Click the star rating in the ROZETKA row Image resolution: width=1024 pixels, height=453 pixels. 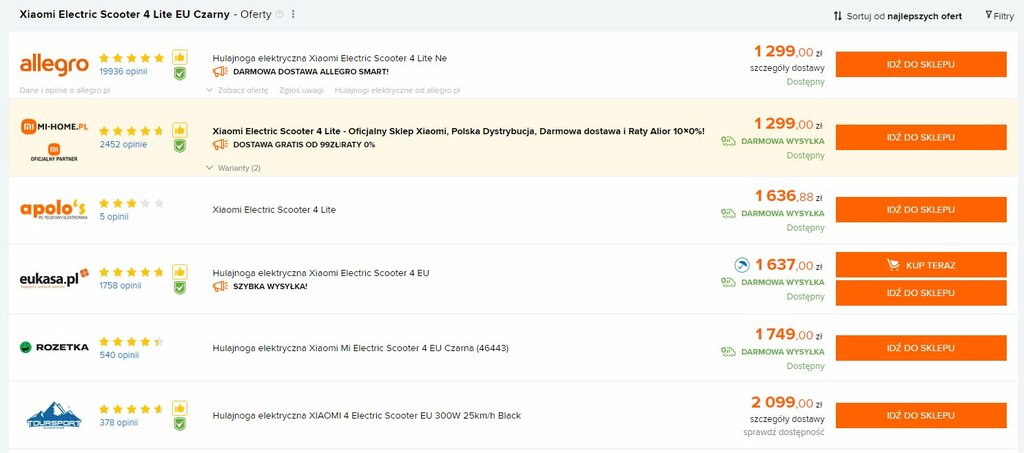[131, 341]
